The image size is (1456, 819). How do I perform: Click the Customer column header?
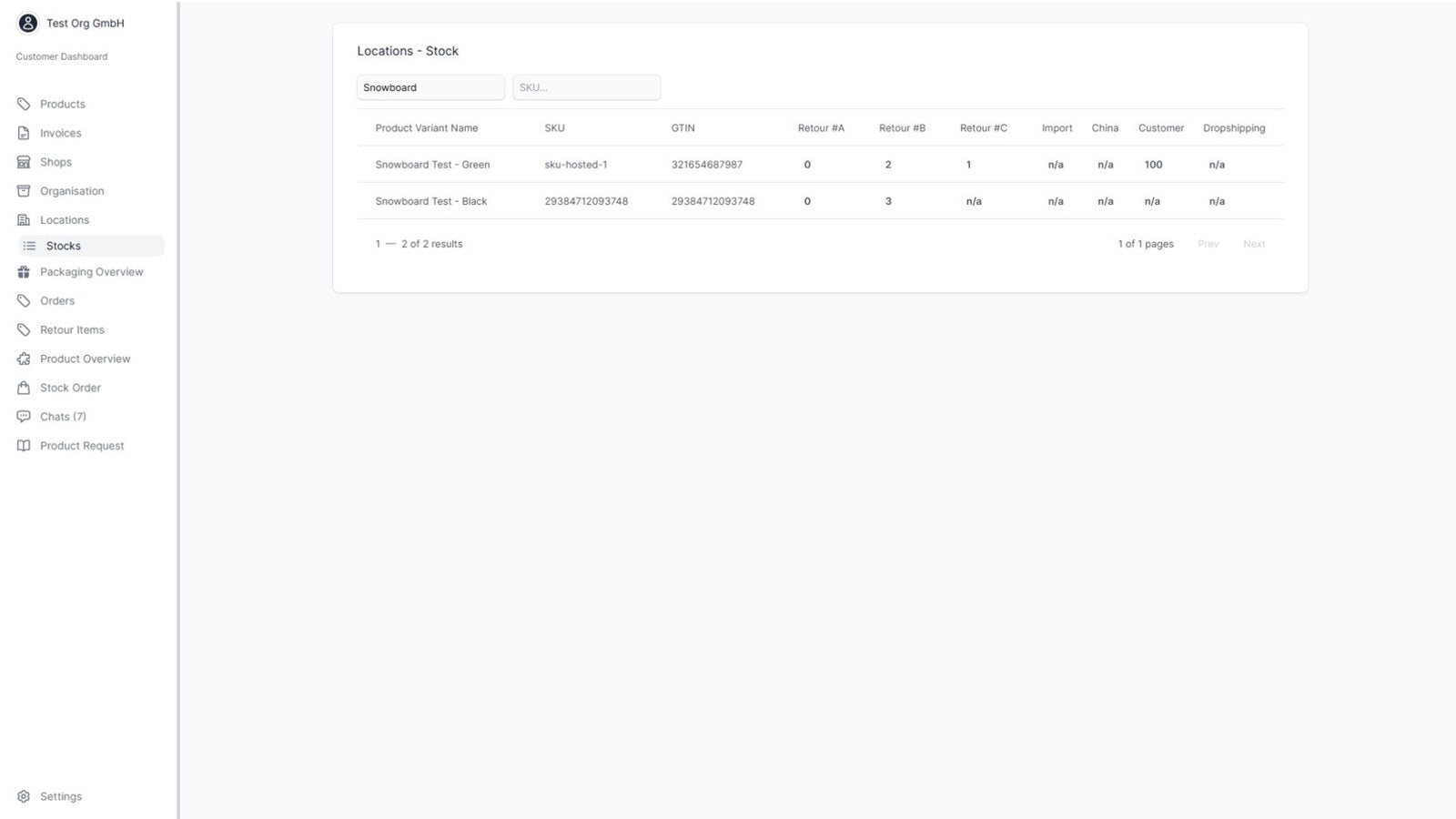pyautogui.click(x=1161, y=128)
